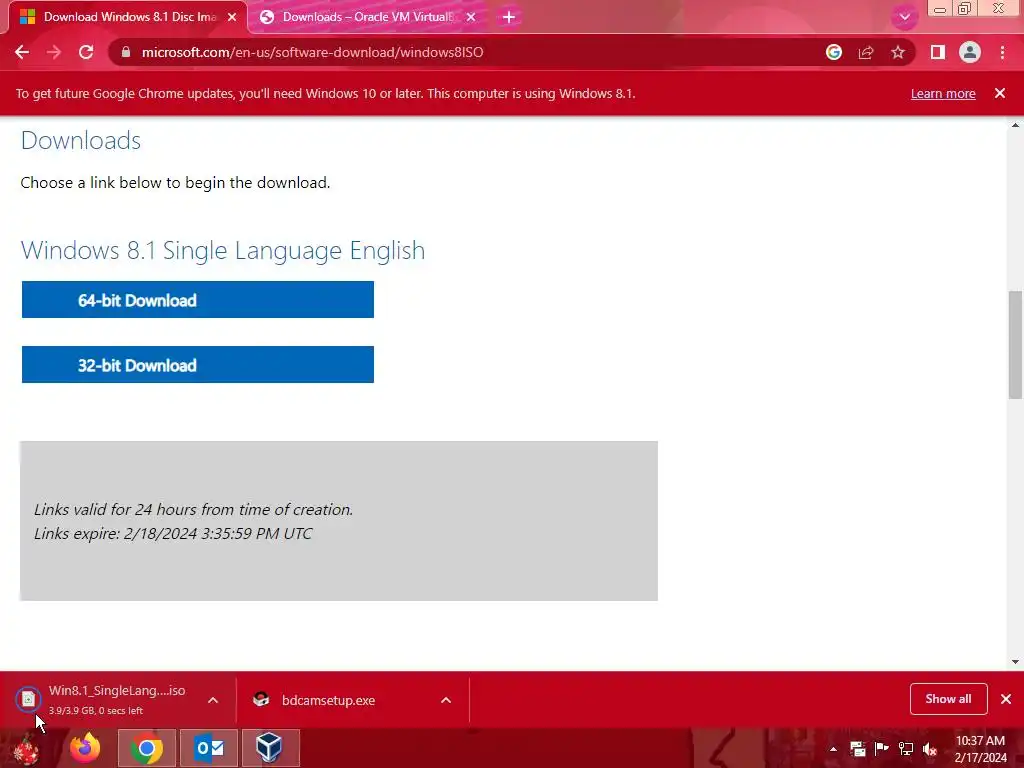This screenshot has height=768, width=1024.
Task: Click the Downloads heading text
Action: click(81, 140)
